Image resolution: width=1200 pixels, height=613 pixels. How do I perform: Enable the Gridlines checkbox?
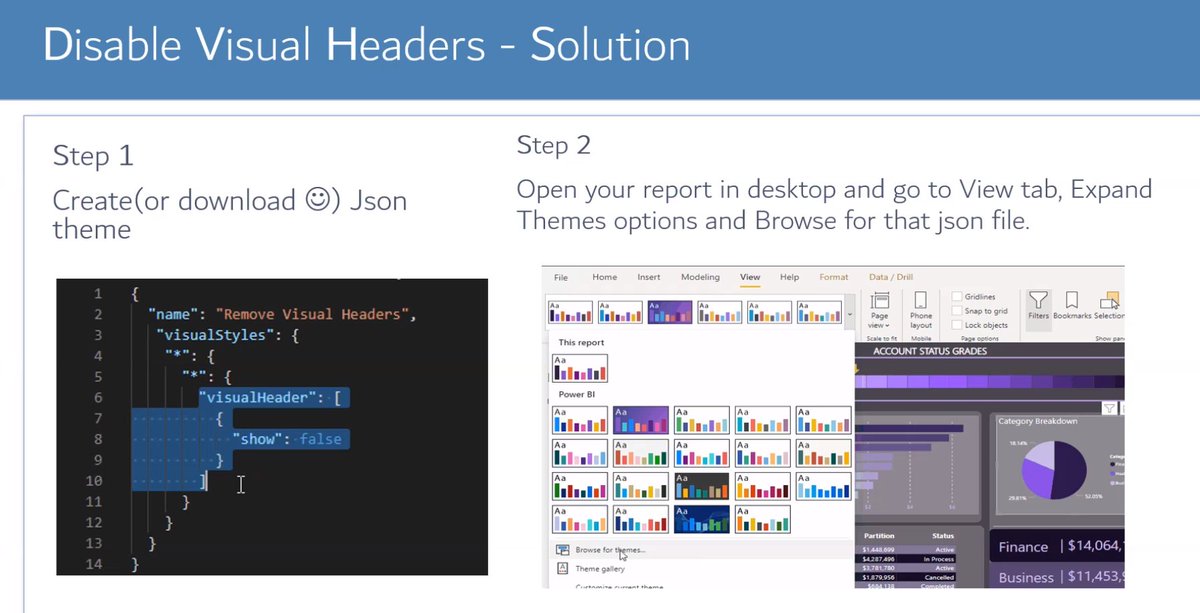[957, 297]
